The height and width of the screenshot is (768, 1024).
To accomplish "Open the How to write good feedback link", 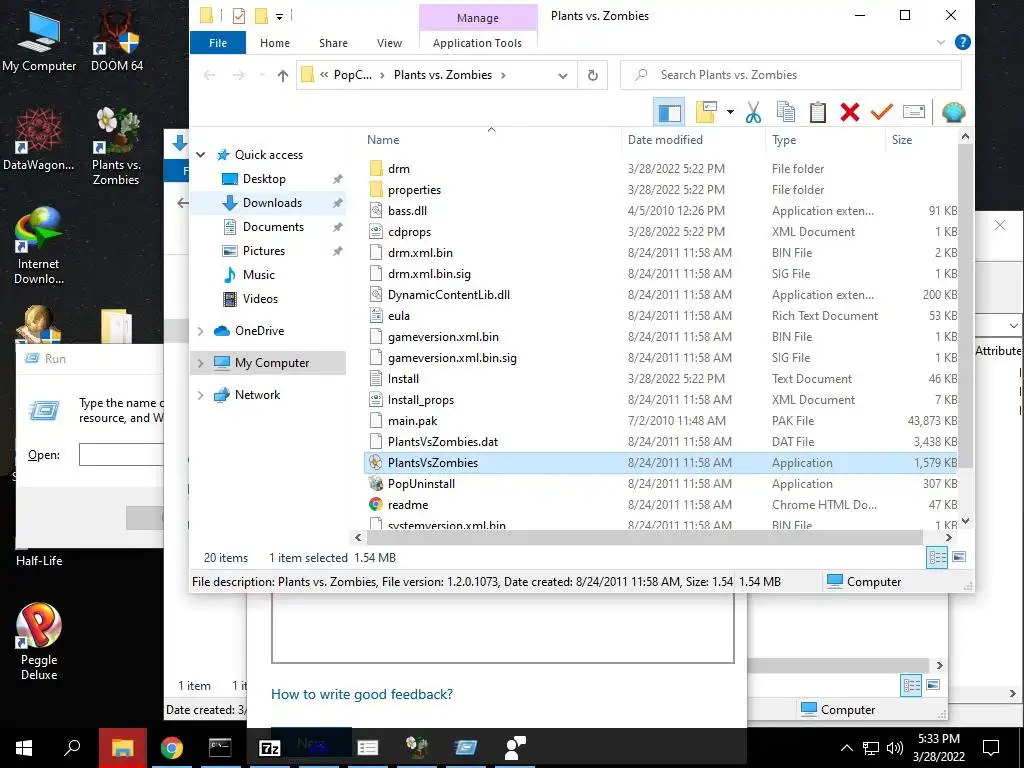I will (362, 694).
